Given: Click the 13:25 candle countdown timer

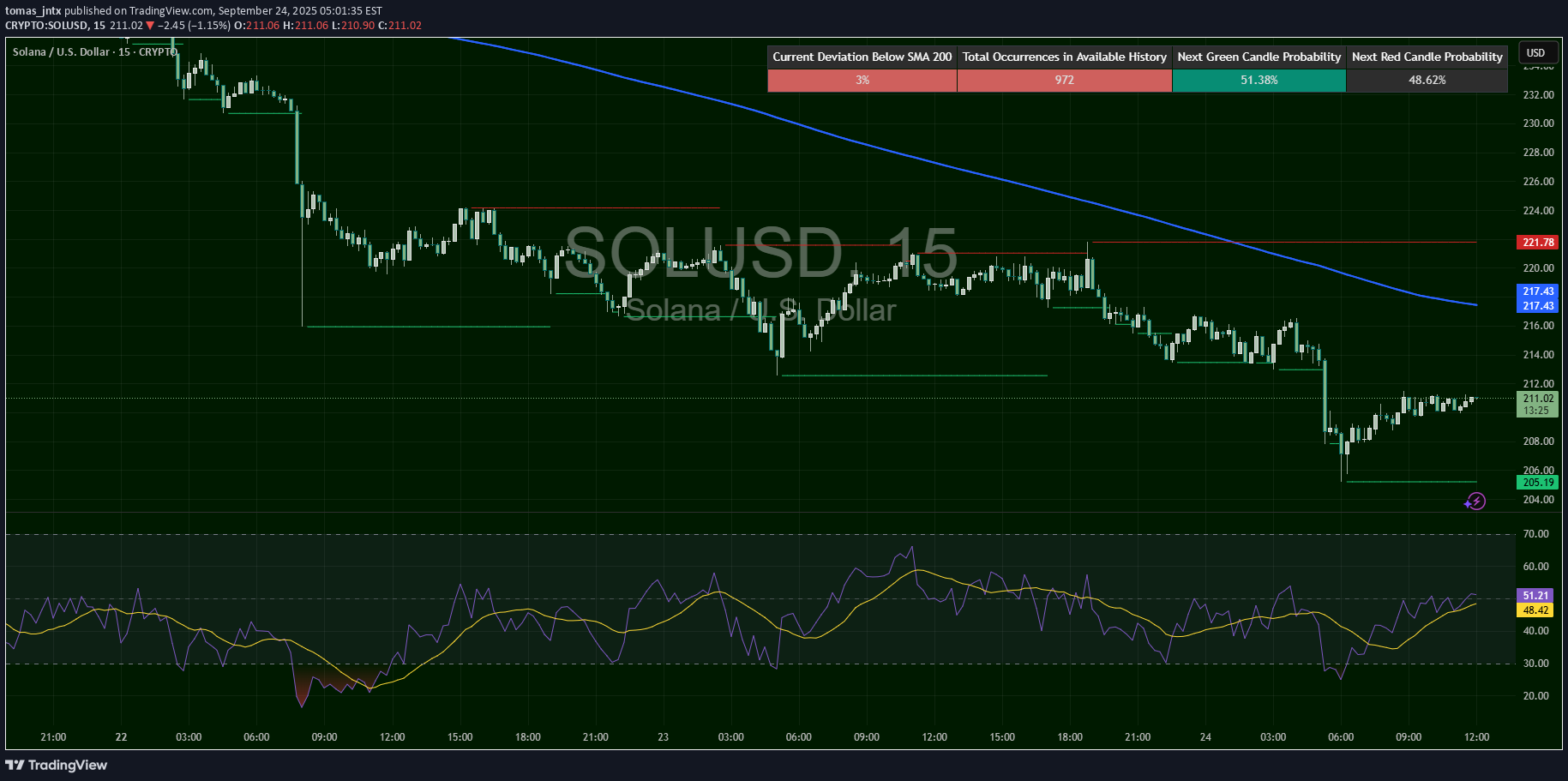Looking at the screenshot, I should 1538,411.
